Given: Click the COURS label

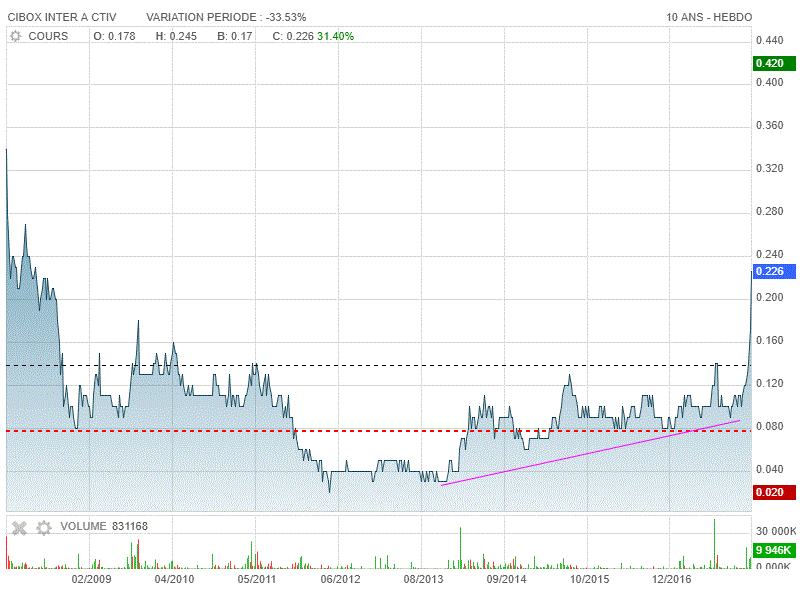Looking at the screenshot, I should 48,36.
